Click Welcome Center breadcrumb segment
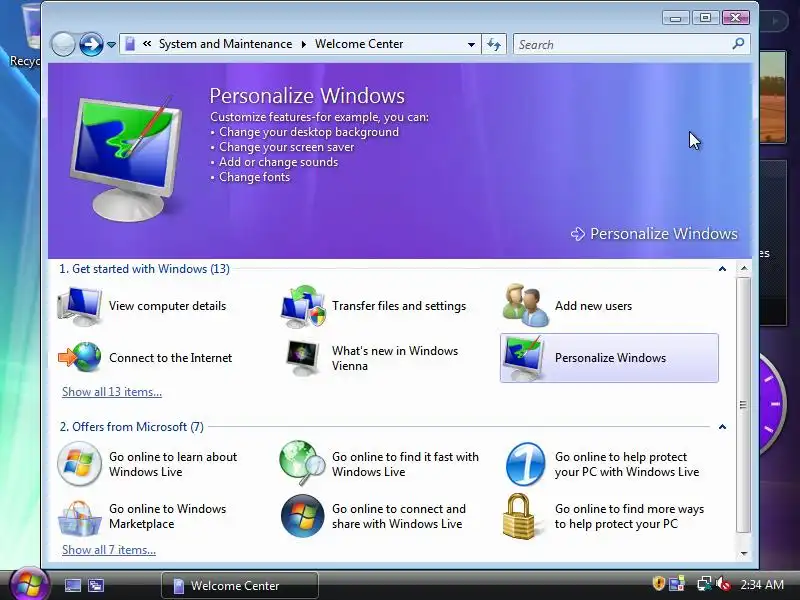This screenshot has height=600, width=800. tap(359, 44)
